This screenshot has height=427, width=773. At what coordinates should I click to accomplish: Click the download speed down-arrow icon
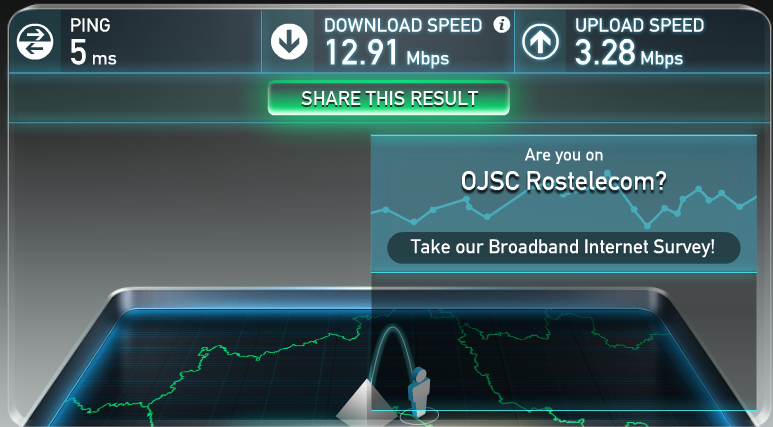pos(289,41)
